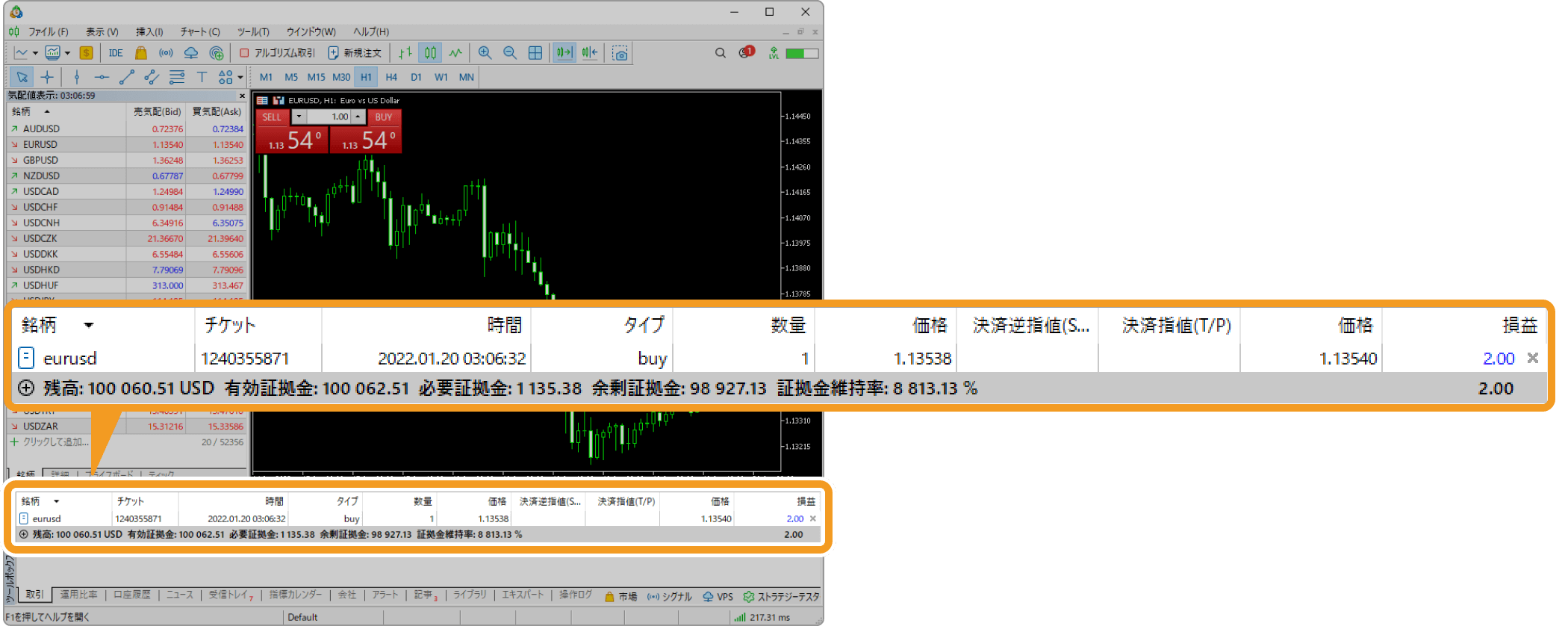This screenshot has height=626, width=1568.
Task: Select the H4 timeframe
Action: (391, 77)
